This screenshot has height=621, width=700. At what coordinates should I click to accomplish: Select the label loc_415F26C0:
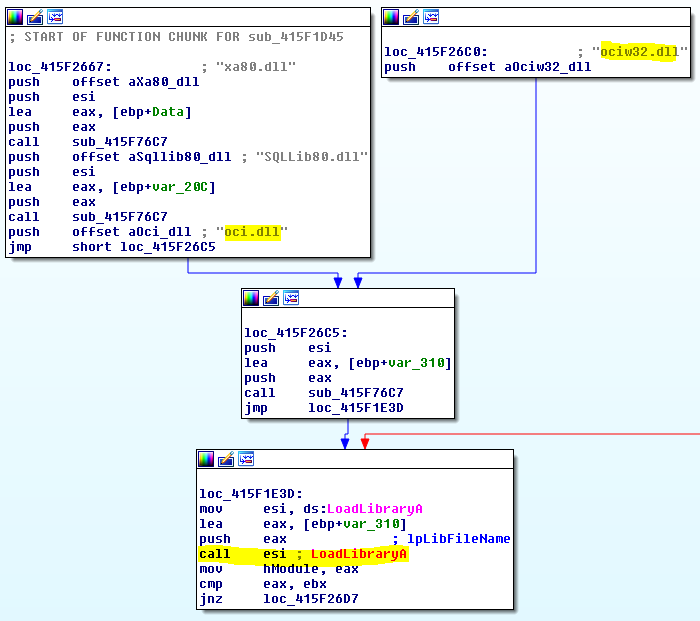(436, 52)
